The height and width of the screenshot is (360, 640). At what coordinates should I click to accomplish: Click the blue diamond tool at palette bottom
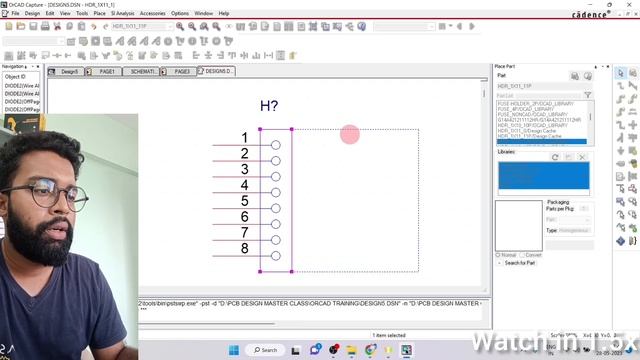tap(620, 241)
